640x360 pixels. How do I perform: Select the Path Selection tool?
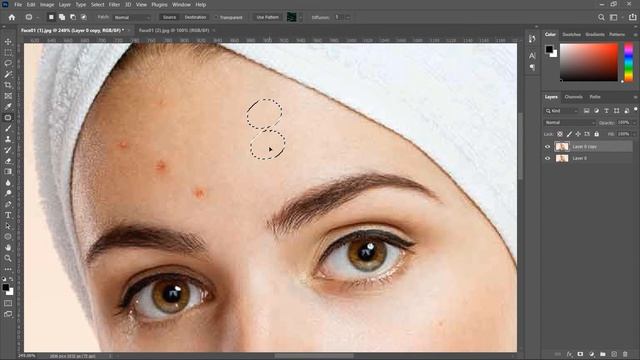click(x=8, y=226)
